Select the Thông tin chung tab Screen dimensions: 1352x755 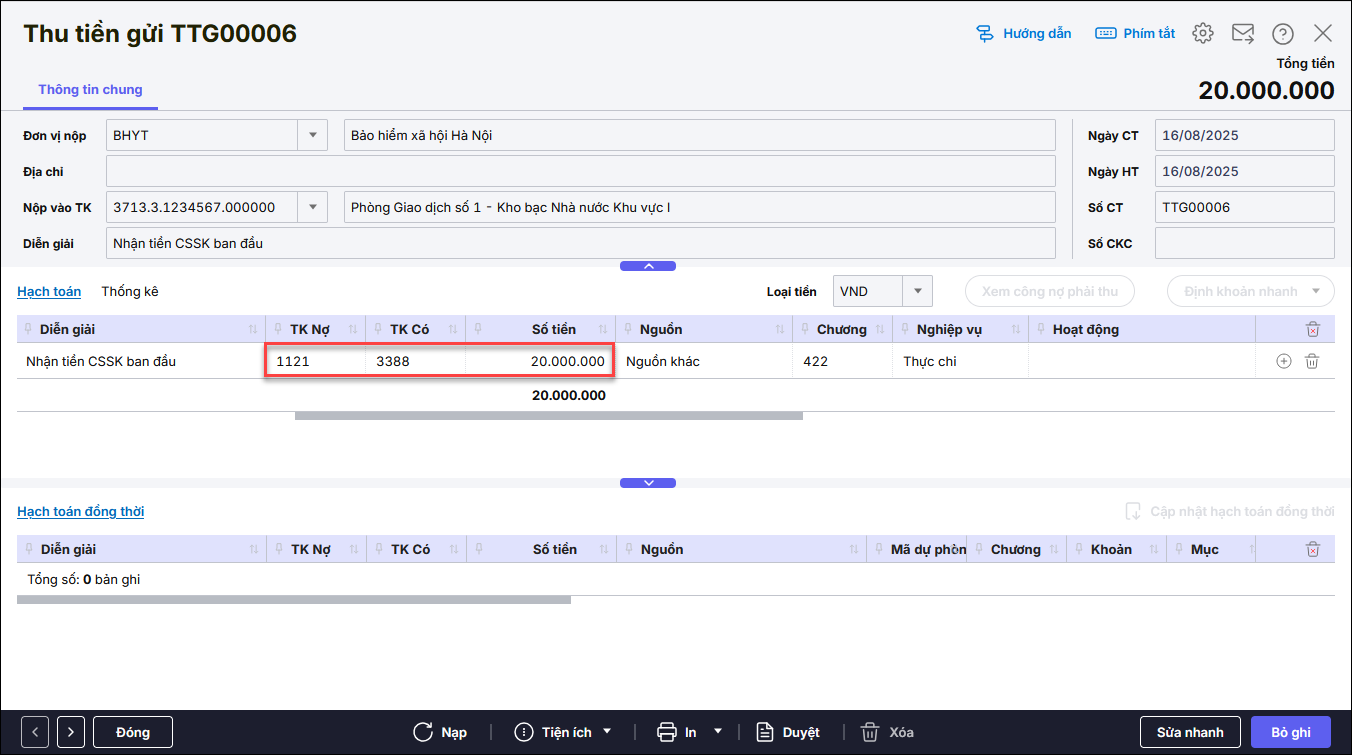coord(90,90)
